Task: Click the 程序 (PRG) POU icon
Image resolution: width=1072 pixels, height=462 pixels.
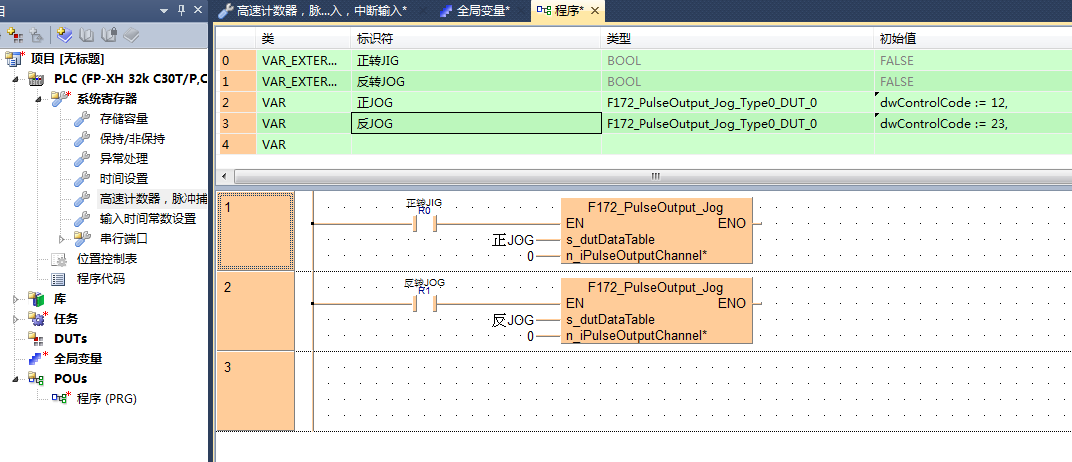Action: 59,398
